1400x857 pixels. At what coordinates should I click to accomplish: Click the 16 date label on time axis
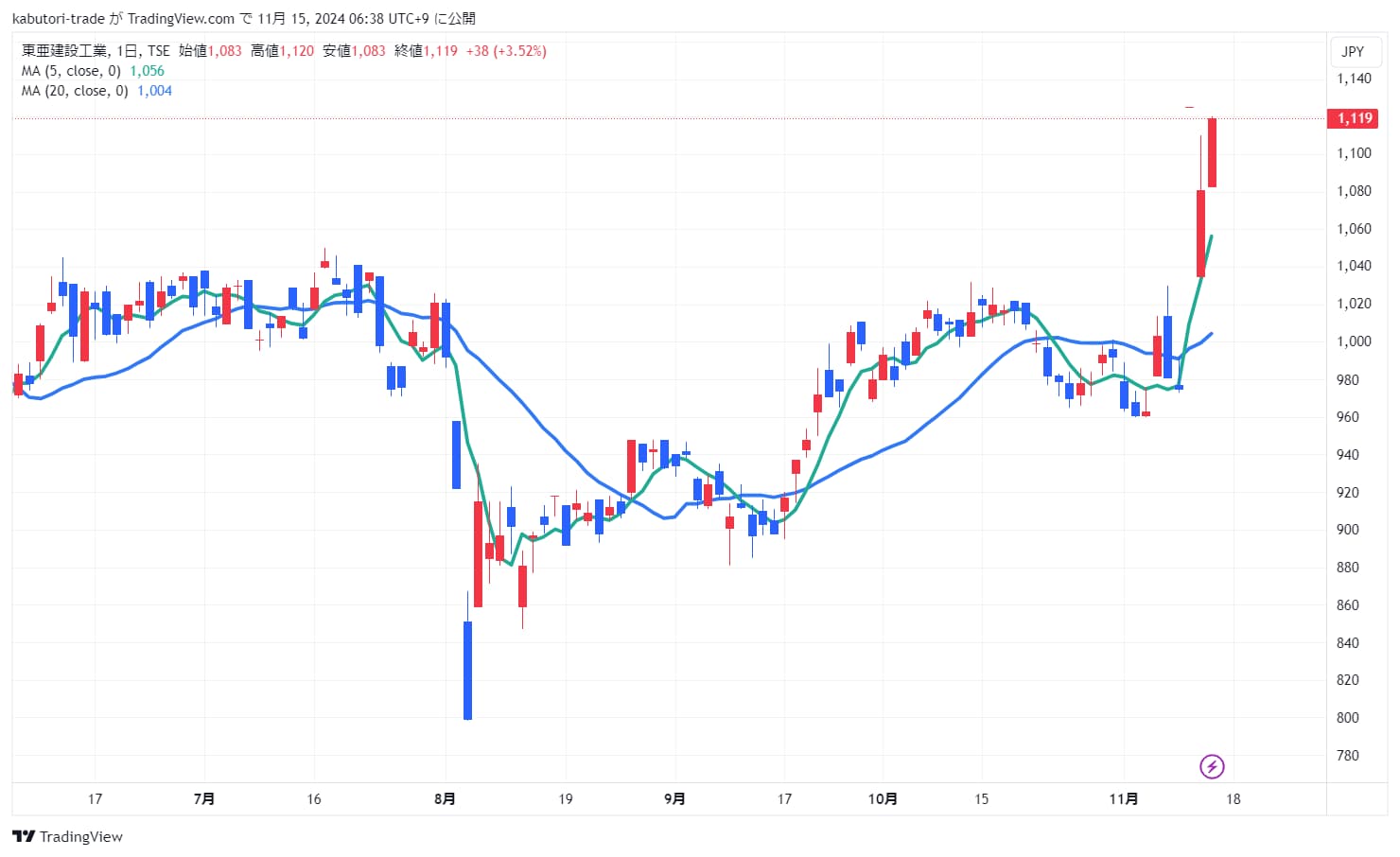(314, 799)
